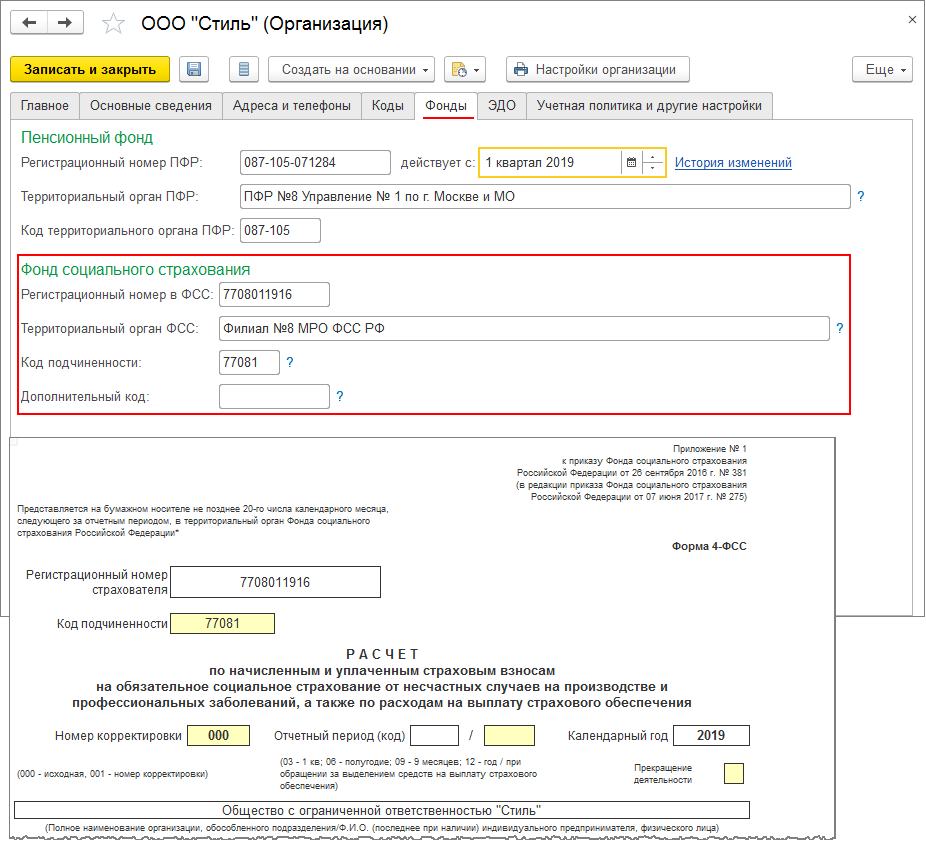Click the Фонд социального страхования heading
The image size is (926, 842).
pyautogui.click(x=136, y=269)
